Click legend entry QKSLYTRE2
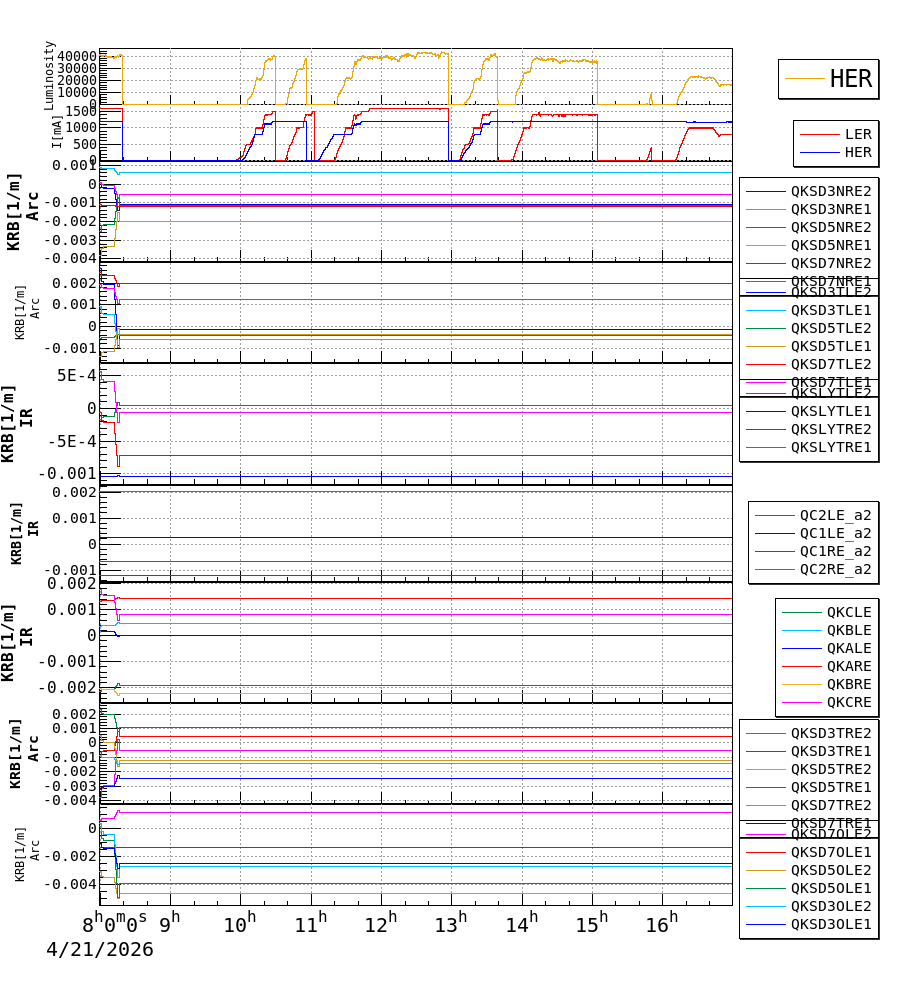Screen dimensions: 900x984 [831, 429]
